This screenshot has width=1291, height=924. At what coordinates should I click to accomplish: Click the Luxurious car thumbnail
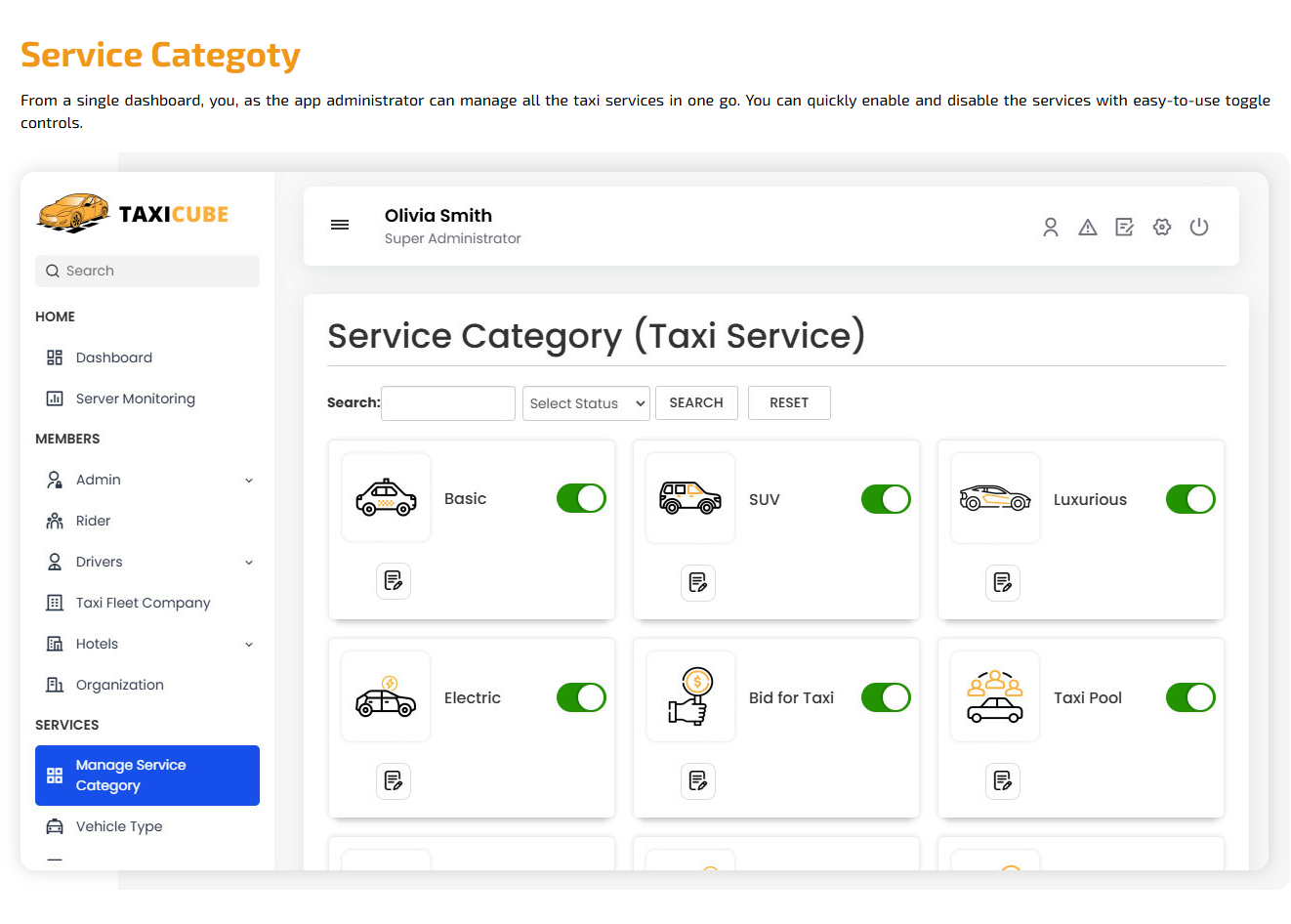coord(995,498)
